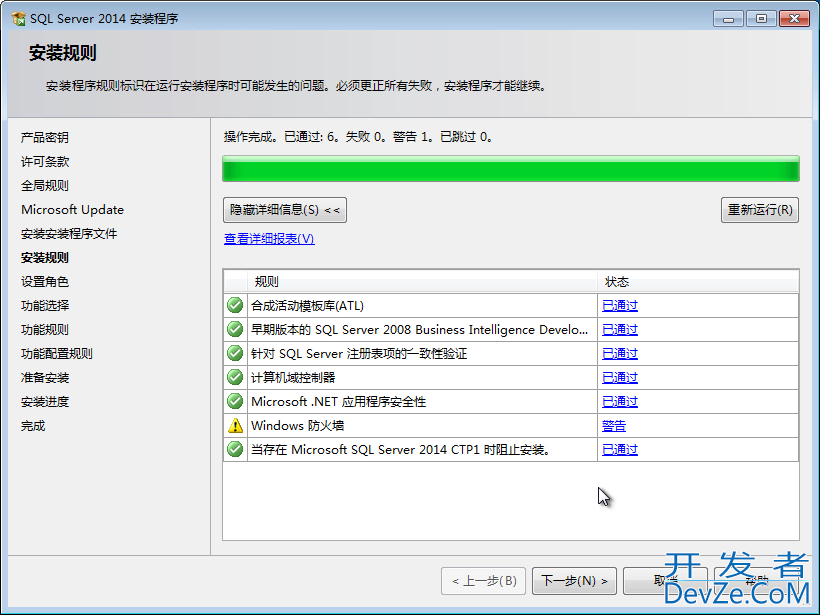
Task: Minimize the SQL Server 2014 安装程序 window
Action: point(728,19)
